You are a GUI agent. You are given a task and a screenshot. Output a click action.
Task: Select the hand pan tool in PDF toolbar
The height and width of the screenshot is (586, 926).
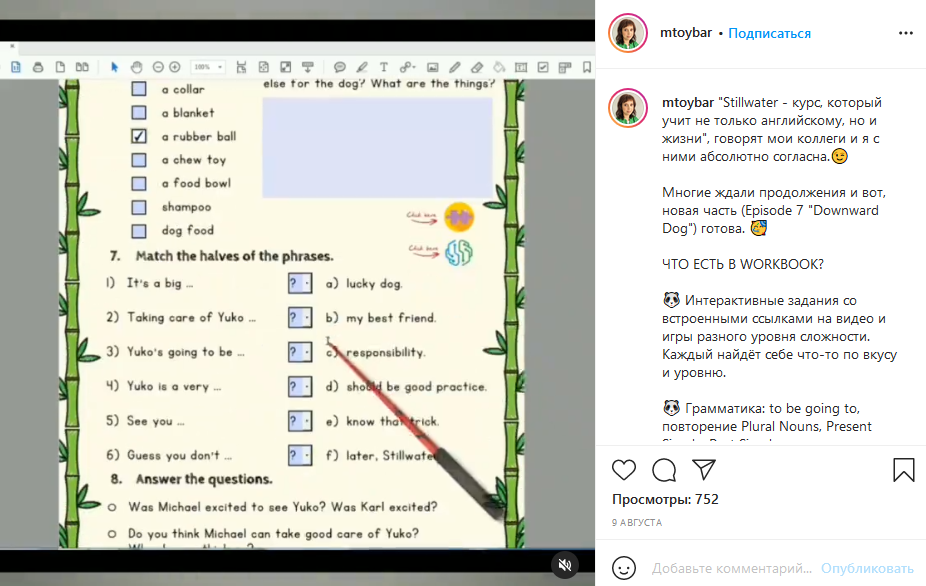[136, 67]
